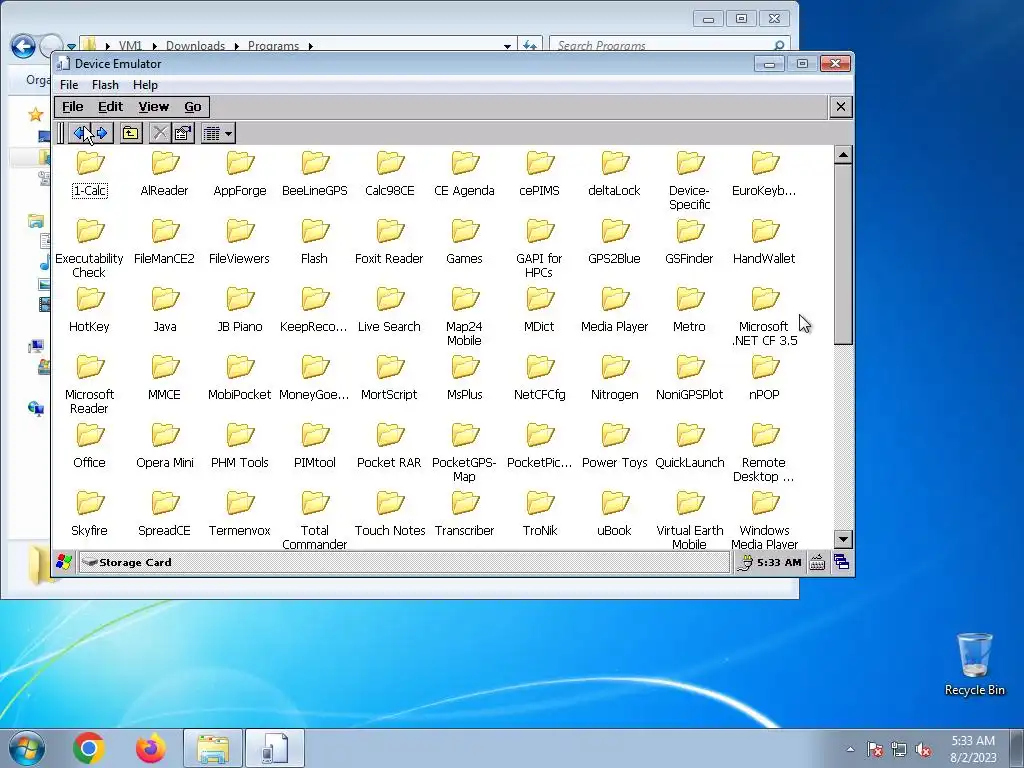Open the Recycle Bin on desktop
Screen dimensions: 1024x768
coord(974,664)
